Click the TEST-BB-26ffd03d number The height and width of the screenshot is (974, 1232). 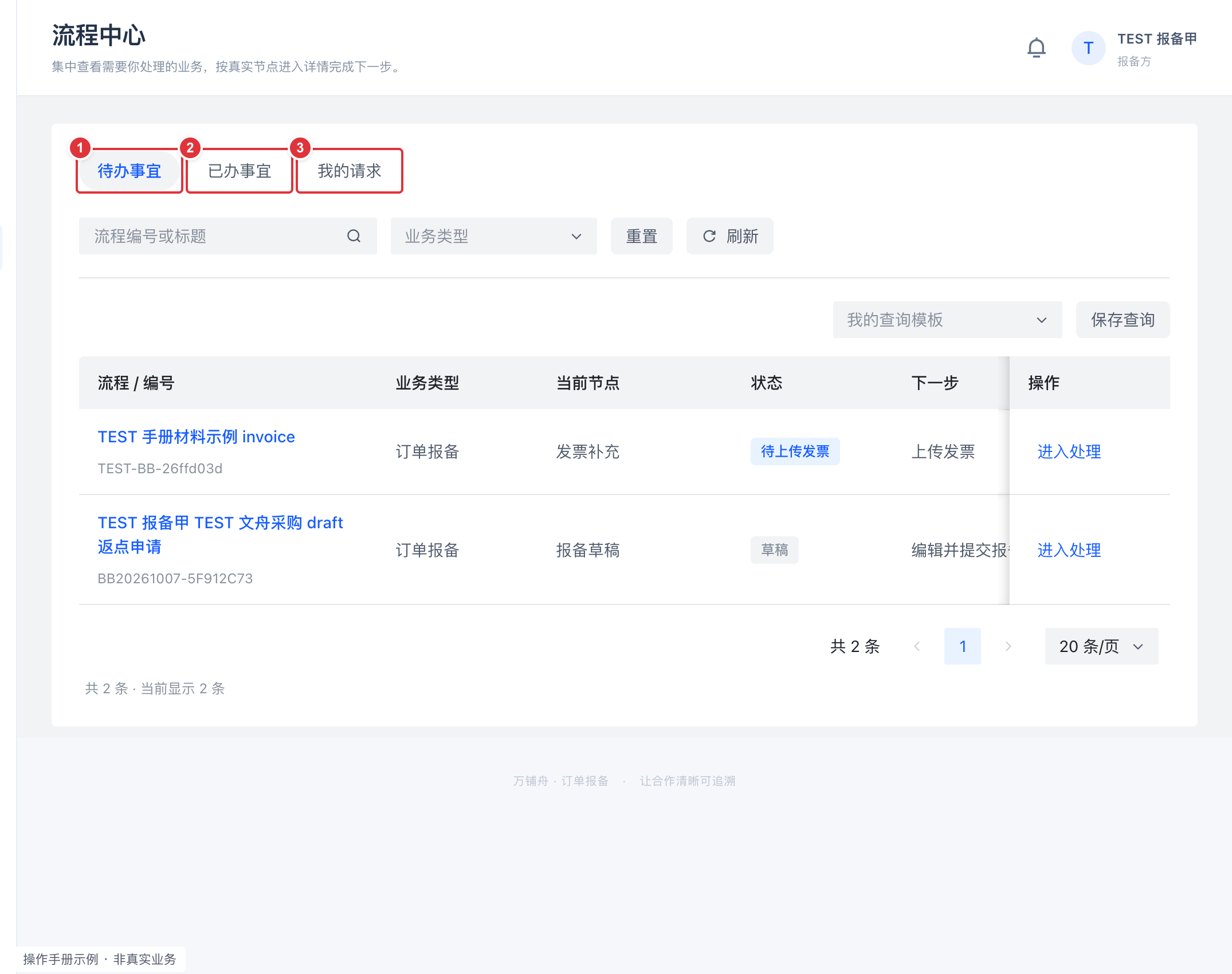[x=160, y=469]
